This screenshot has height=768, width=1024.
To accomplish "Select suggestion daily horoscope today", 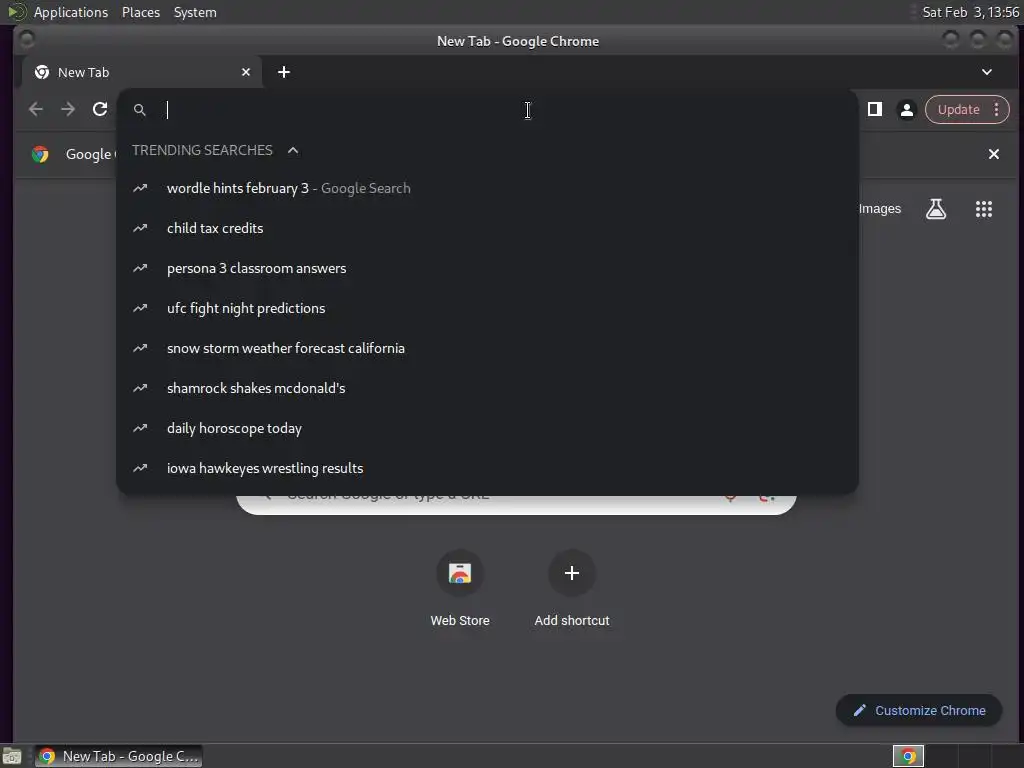I will (487, 428).
